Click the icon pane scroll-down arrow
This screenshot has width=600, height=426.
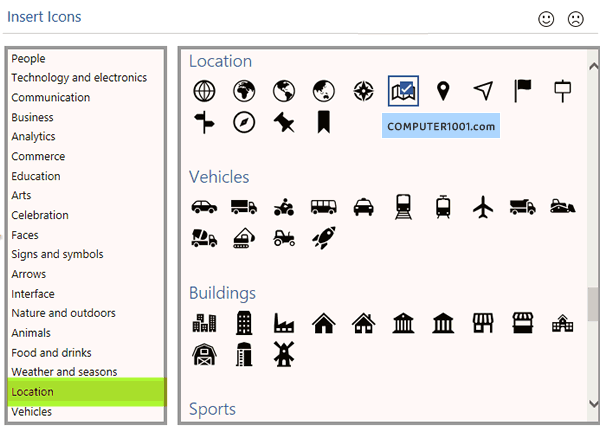(x=593, y=404)
